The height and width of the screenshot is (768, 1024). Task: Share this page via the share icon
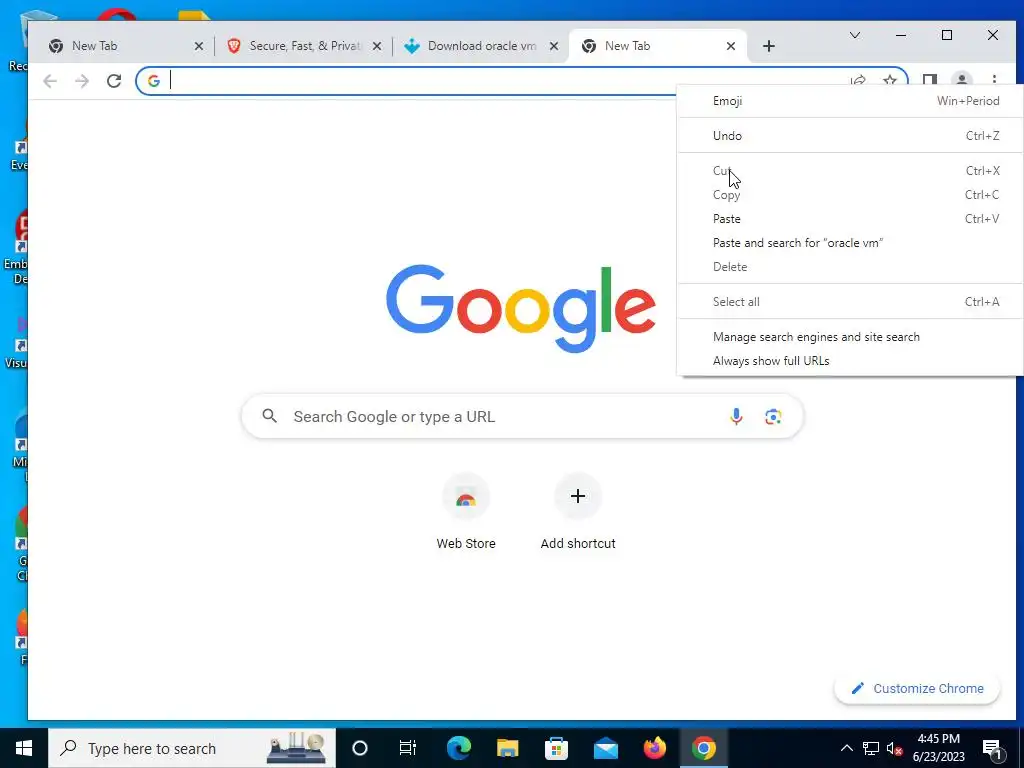(x=858, y=80)
